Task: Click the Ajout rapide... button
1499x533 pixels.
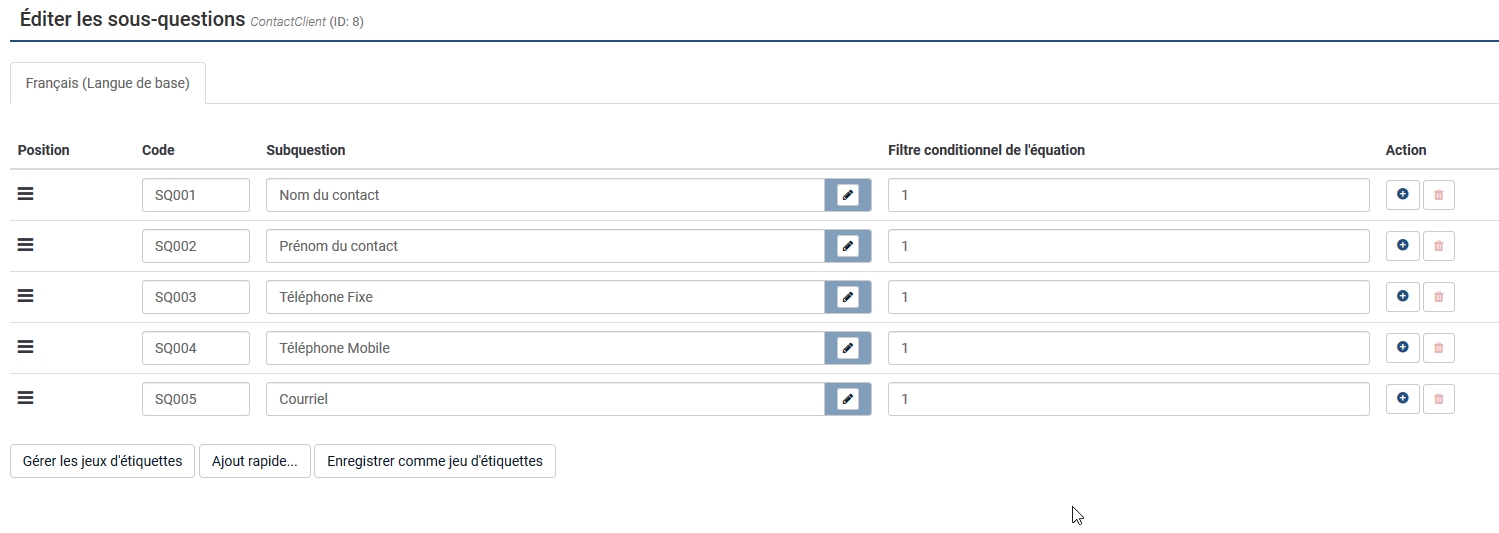Action: [x=255, y=461]
